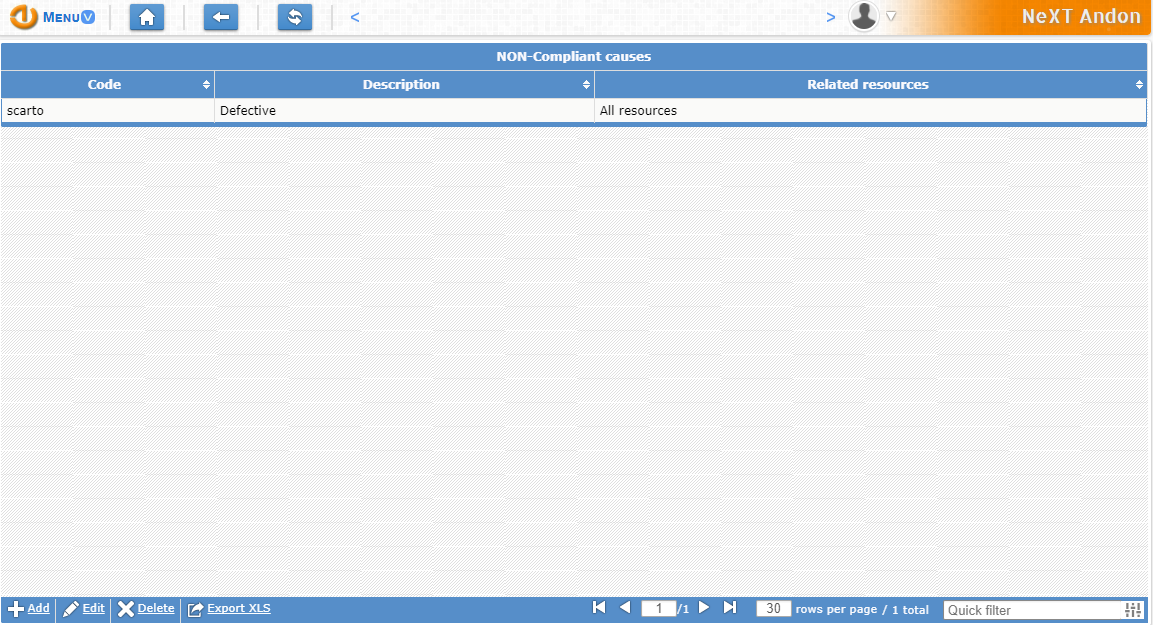1153x625 pixels.
Task: Select the Edit pencil icon
Action: pyautogui.click(x=70, y=608)
